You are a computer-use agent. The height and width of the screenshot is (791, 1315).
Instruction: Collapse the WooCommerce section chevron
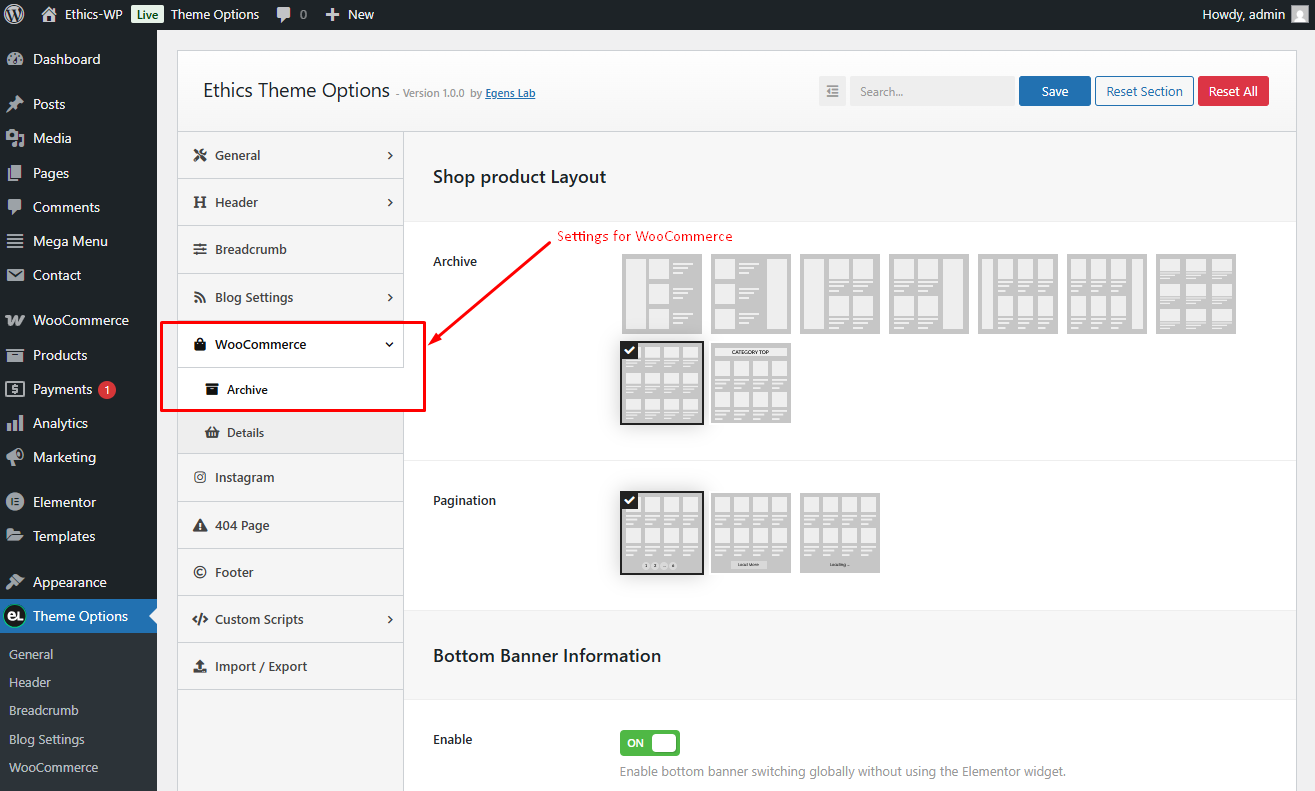coord(390,345)
